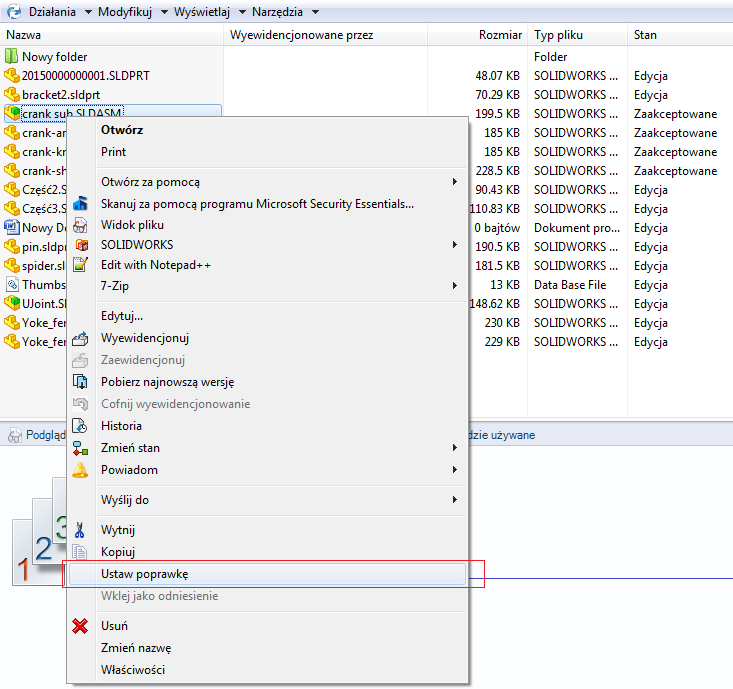The width and height of the screenshot is (733, 689).
Task: Click the green Nowy folder icon
Action: (12, 57)
